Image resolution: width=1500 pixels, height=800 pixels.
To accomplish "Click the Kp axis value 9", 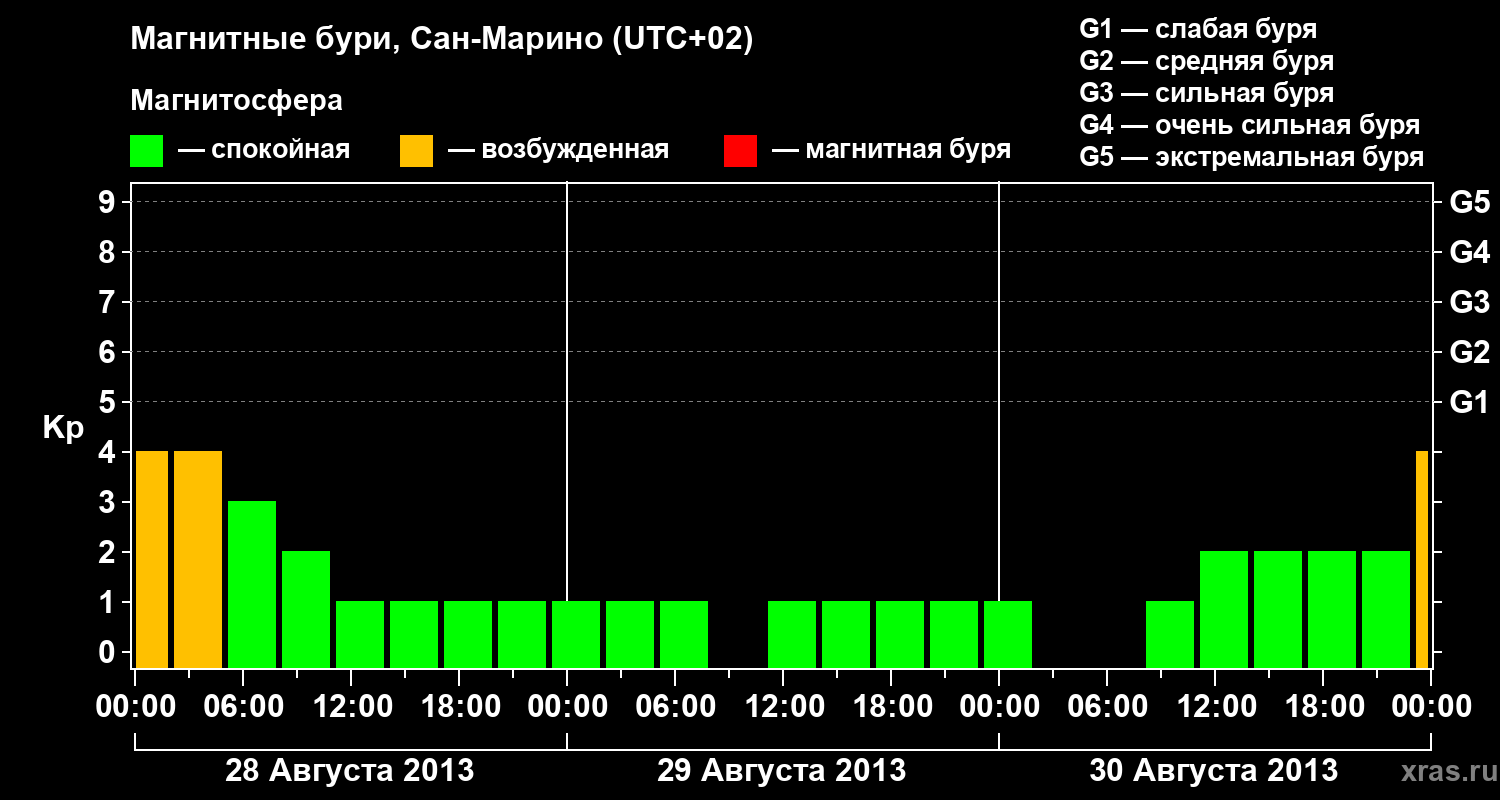I will click(107, 202).
